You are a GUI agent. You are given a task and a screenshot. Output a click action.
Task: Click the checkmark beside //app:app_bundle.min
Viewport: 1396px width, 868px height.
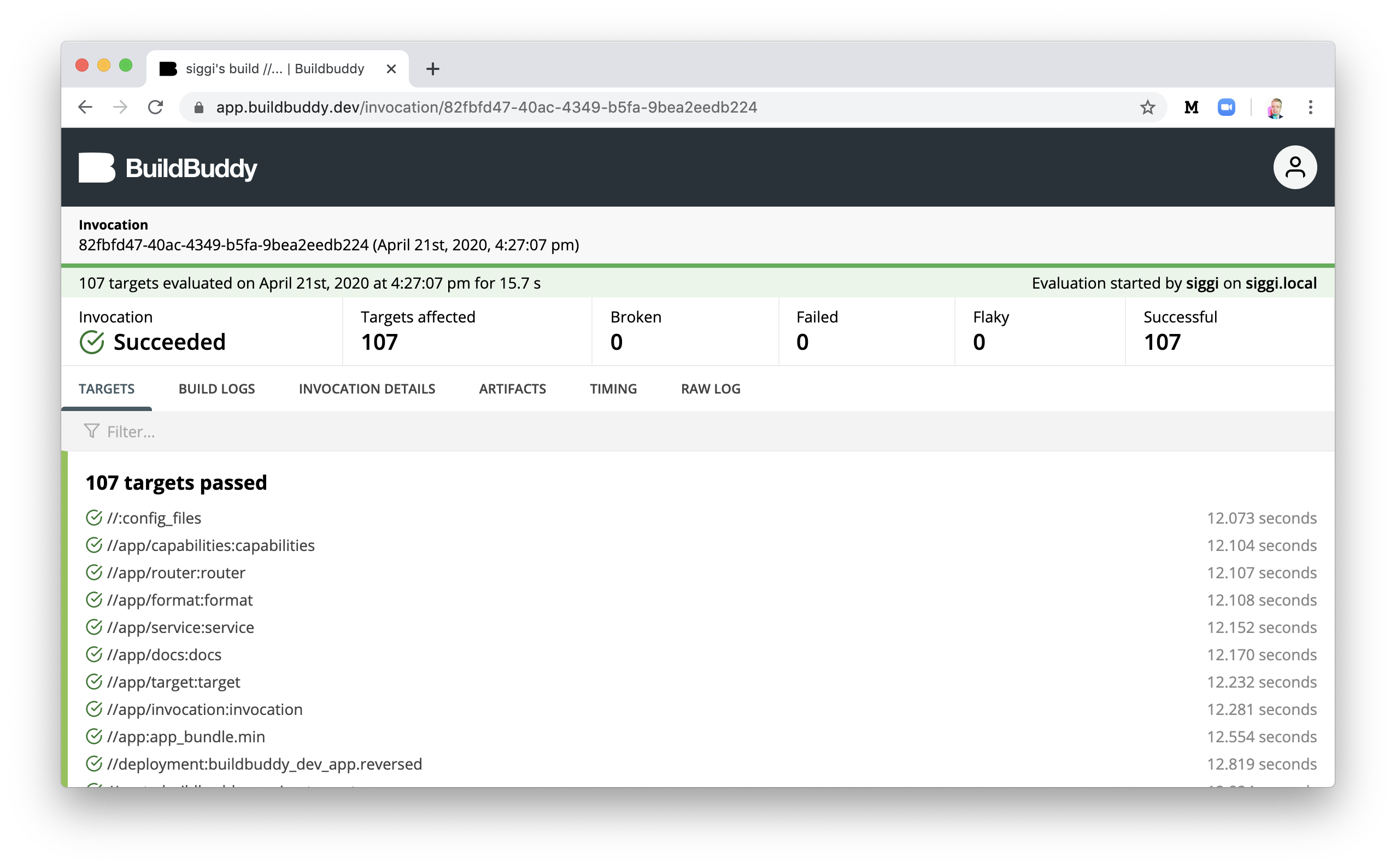[x=94, y=736]
